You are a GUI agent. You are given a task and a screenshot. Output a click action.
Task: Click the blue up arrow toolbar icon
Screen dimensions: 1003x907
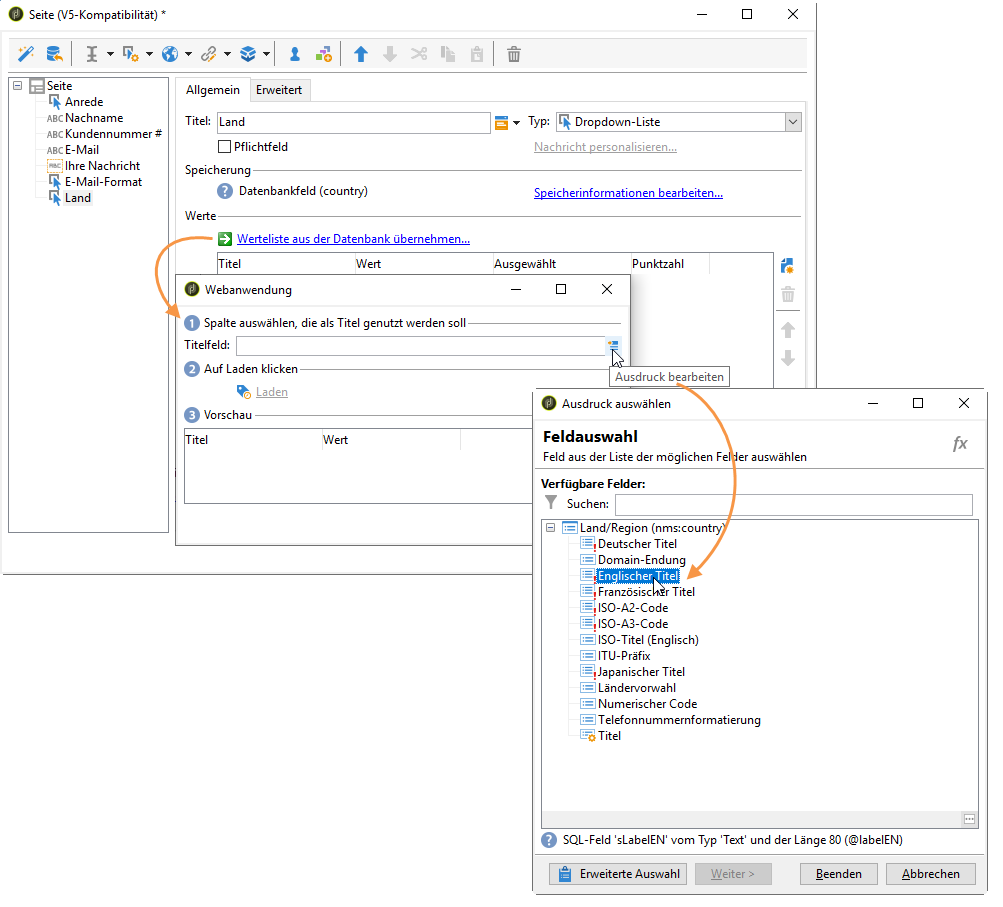361,54
